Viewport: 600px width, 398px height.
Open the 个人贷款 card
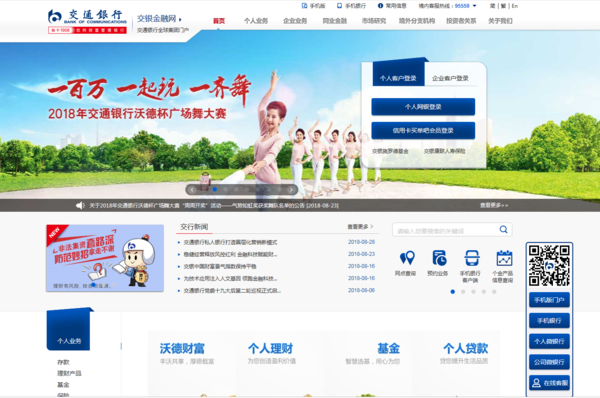click(456, 363)
